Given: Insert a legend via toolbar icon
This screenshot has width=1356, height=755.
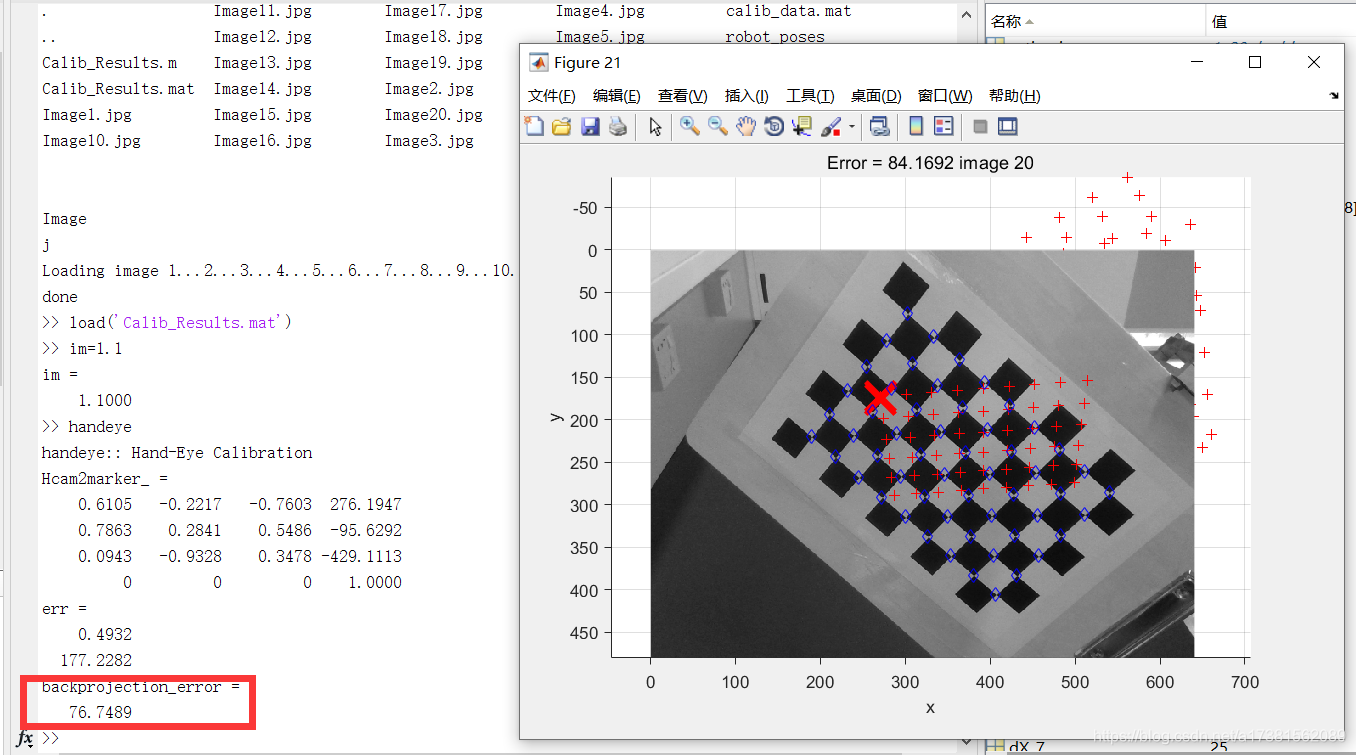Looking at the screenshot, I should 943,126.
